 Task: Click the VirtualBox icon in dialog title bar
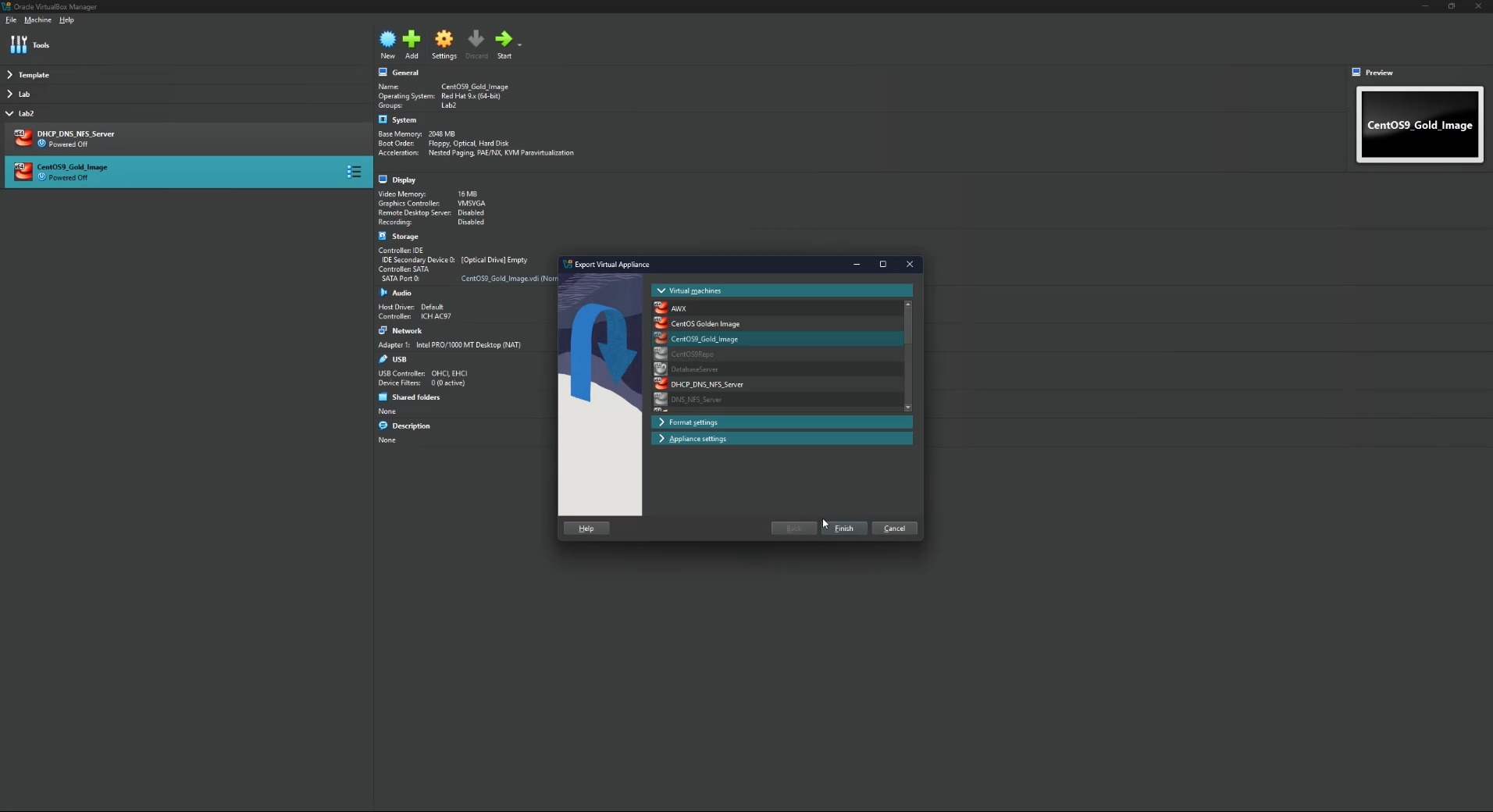pyautogui.click(x=568, y=264)
